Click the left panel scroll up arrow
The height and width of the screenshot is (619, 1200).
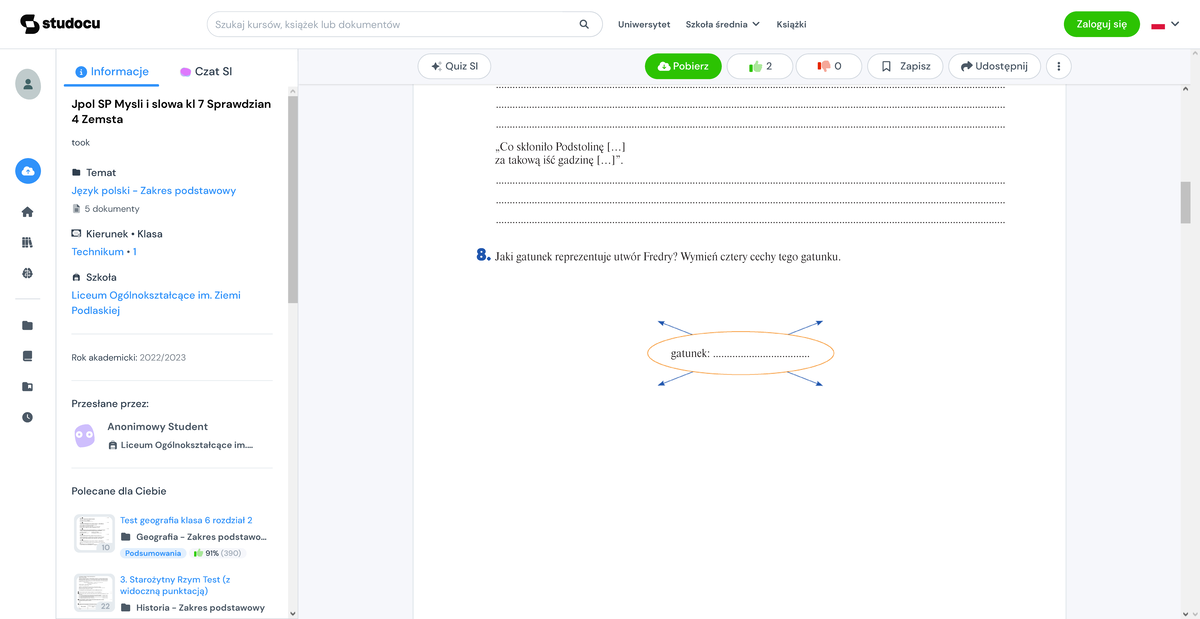pos(293,91)
